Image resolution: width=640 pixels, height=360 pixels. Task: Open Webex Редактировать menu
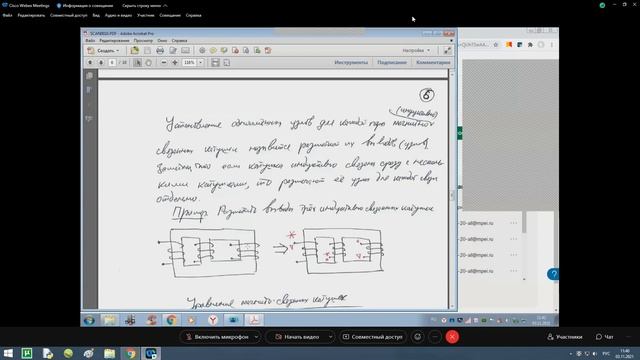31,15
